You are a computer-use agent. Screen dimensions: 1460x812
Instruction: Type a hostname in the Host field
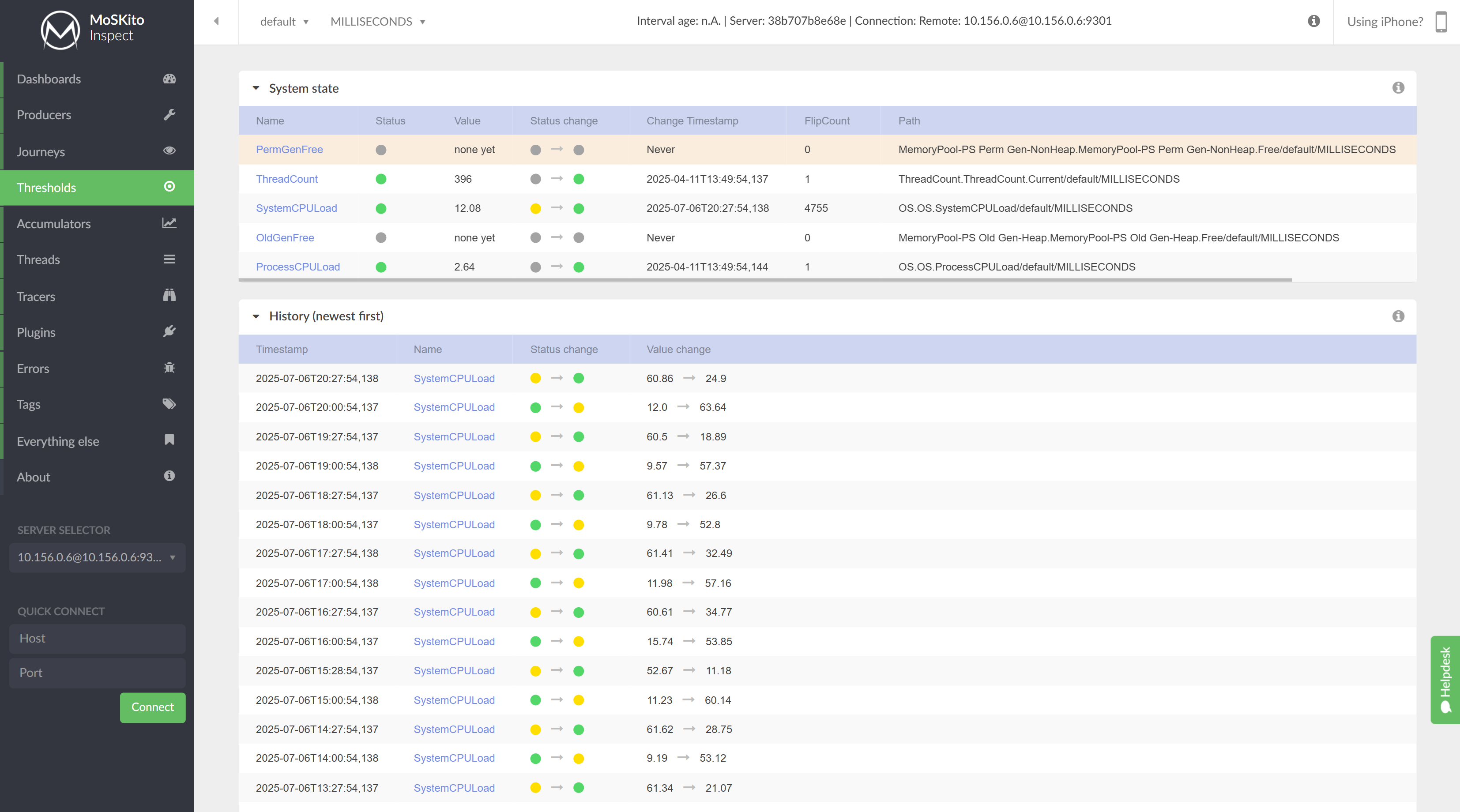coord(96,639)
